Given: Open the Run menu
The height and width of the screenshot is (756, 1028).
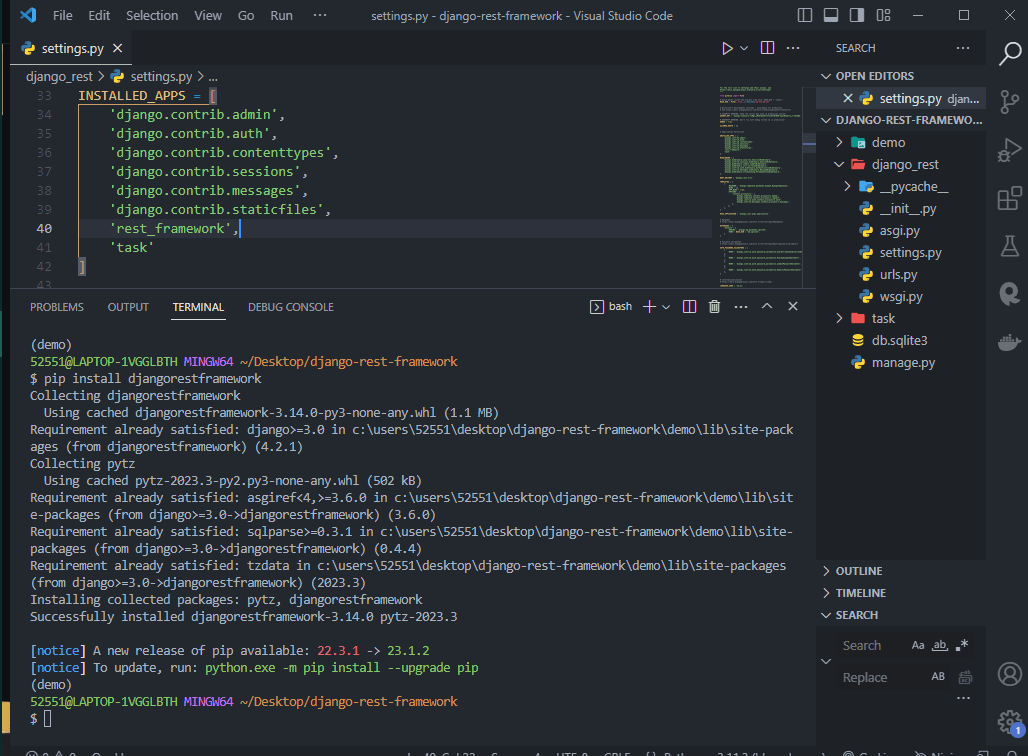Looking at the screenshot, I should (x=281, y=15).
